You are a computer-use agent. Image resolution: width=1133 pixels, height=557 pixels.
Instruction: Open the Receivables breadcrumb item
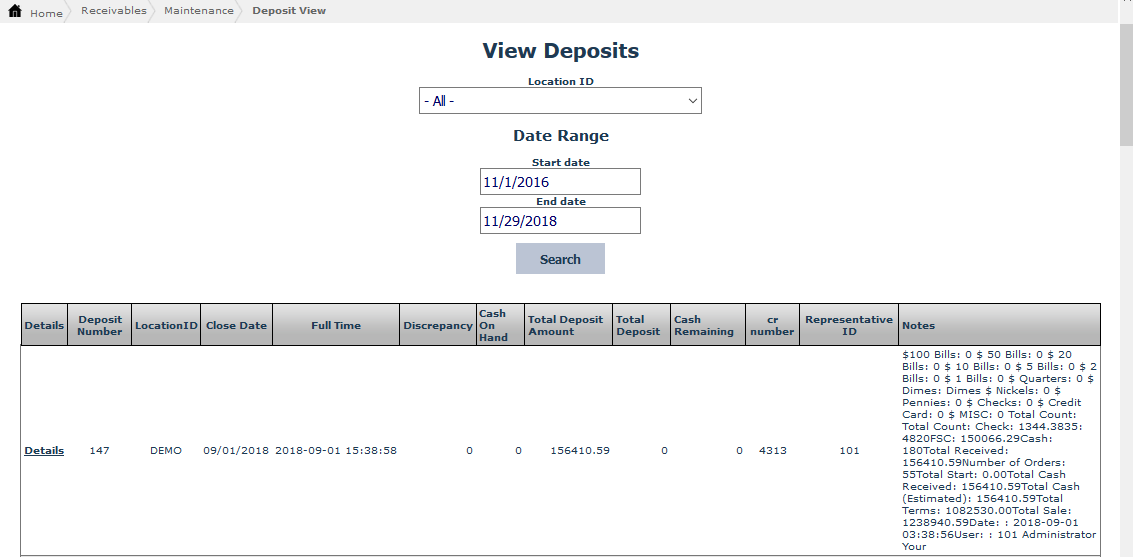click(113, 11)
